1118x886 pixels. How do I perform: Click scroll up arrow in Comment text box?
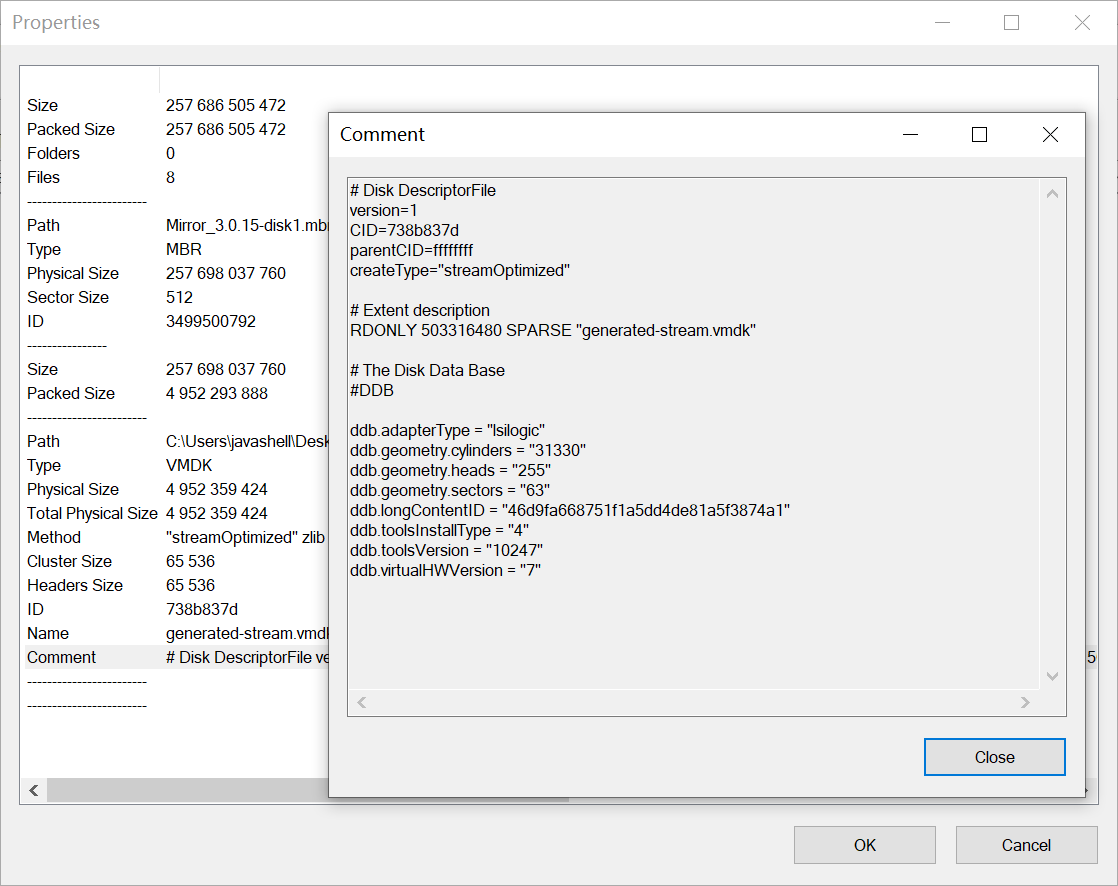click(1052, 194)
